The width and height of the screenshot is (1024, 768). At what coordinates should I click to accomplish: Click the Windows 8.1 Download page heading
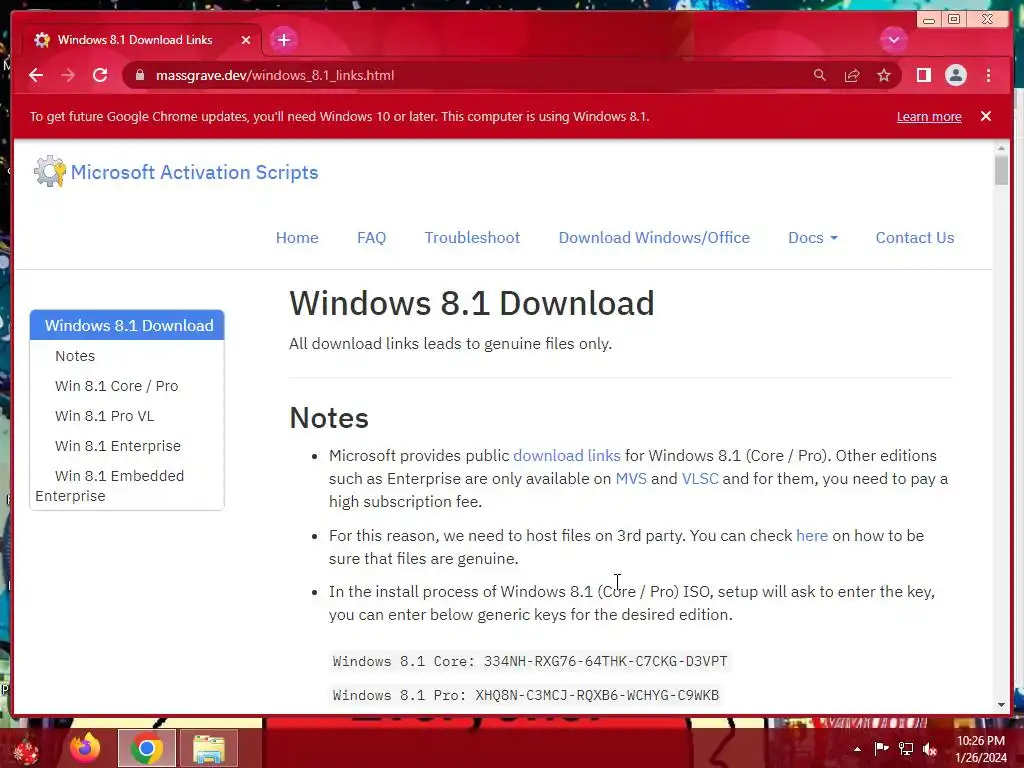472,303
